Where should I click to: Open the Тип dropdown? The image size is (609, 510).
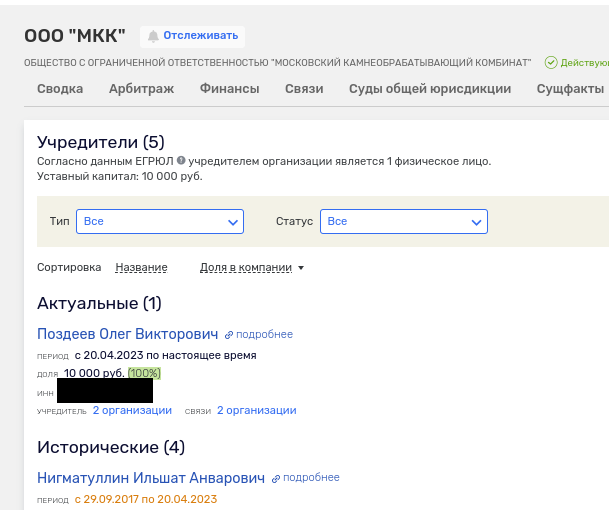pos(160,221)
